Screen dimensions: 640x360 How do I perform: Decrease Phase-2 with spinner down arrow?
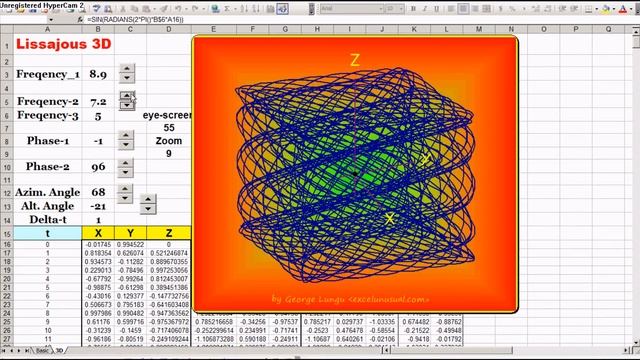(125, 172)
